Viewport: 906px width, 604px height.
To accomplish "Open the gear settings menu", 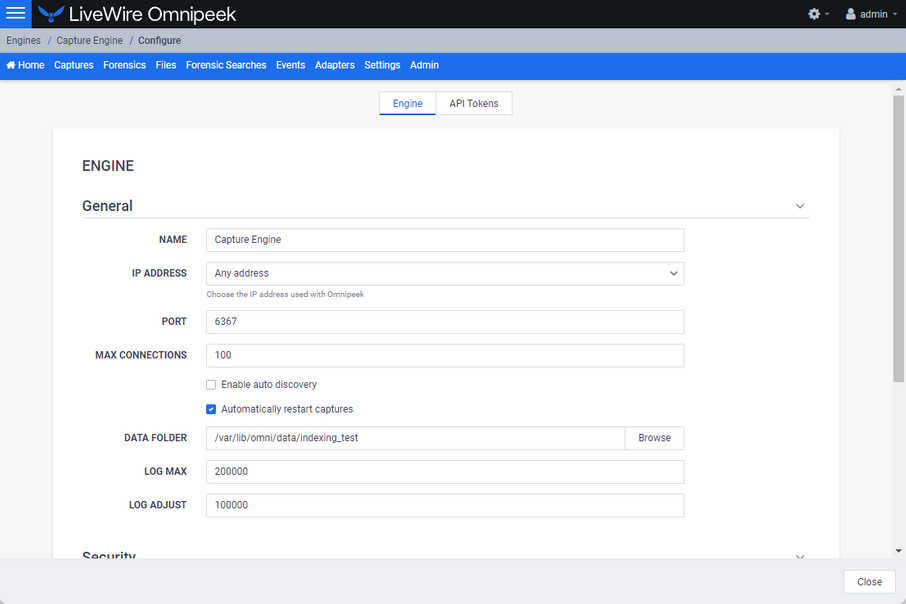I will pyautogui.click(x=818, y=14).
